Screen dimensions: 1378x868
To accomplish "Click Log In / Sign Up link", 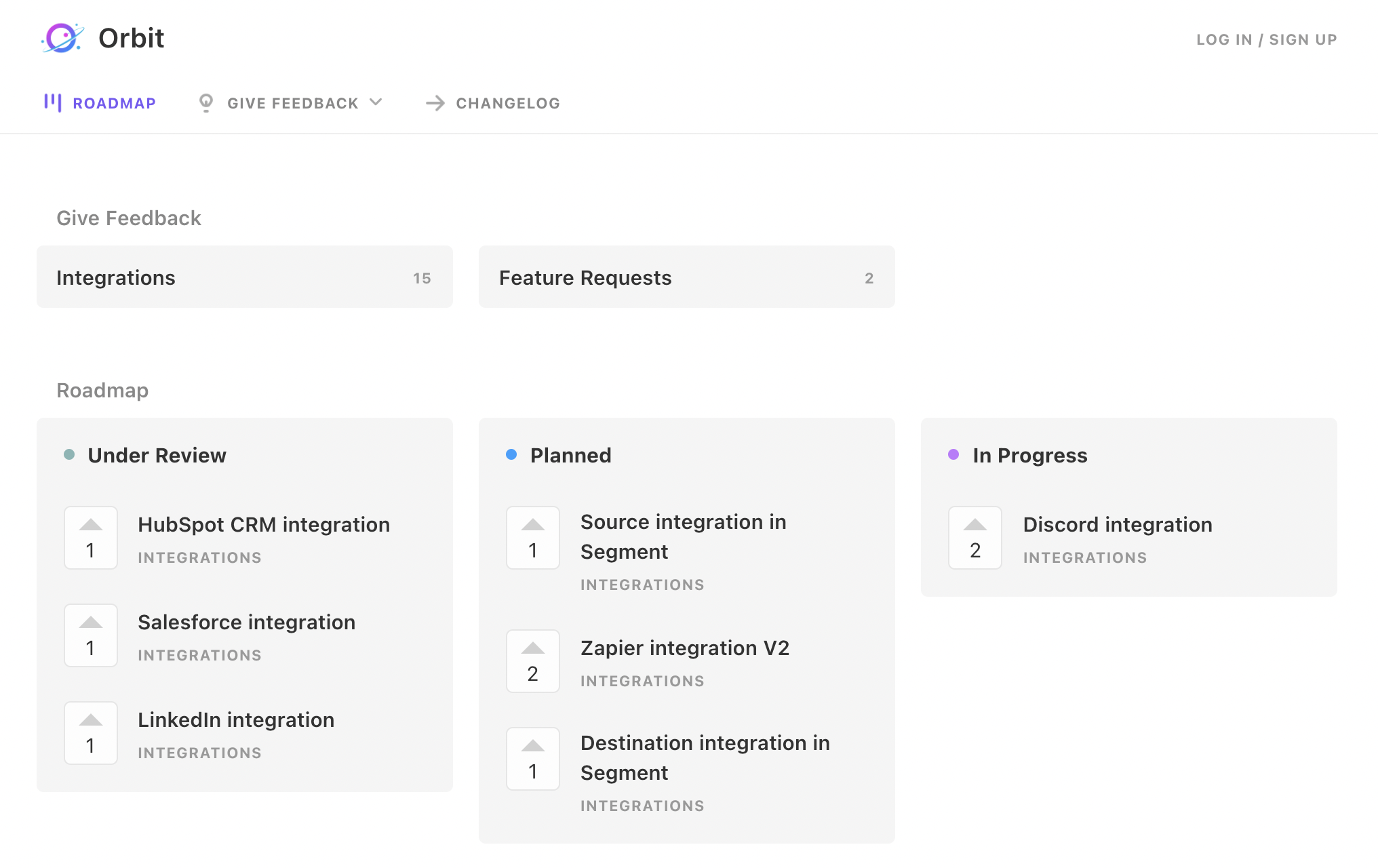I will pyautogui.click(x=1266, y=39).
